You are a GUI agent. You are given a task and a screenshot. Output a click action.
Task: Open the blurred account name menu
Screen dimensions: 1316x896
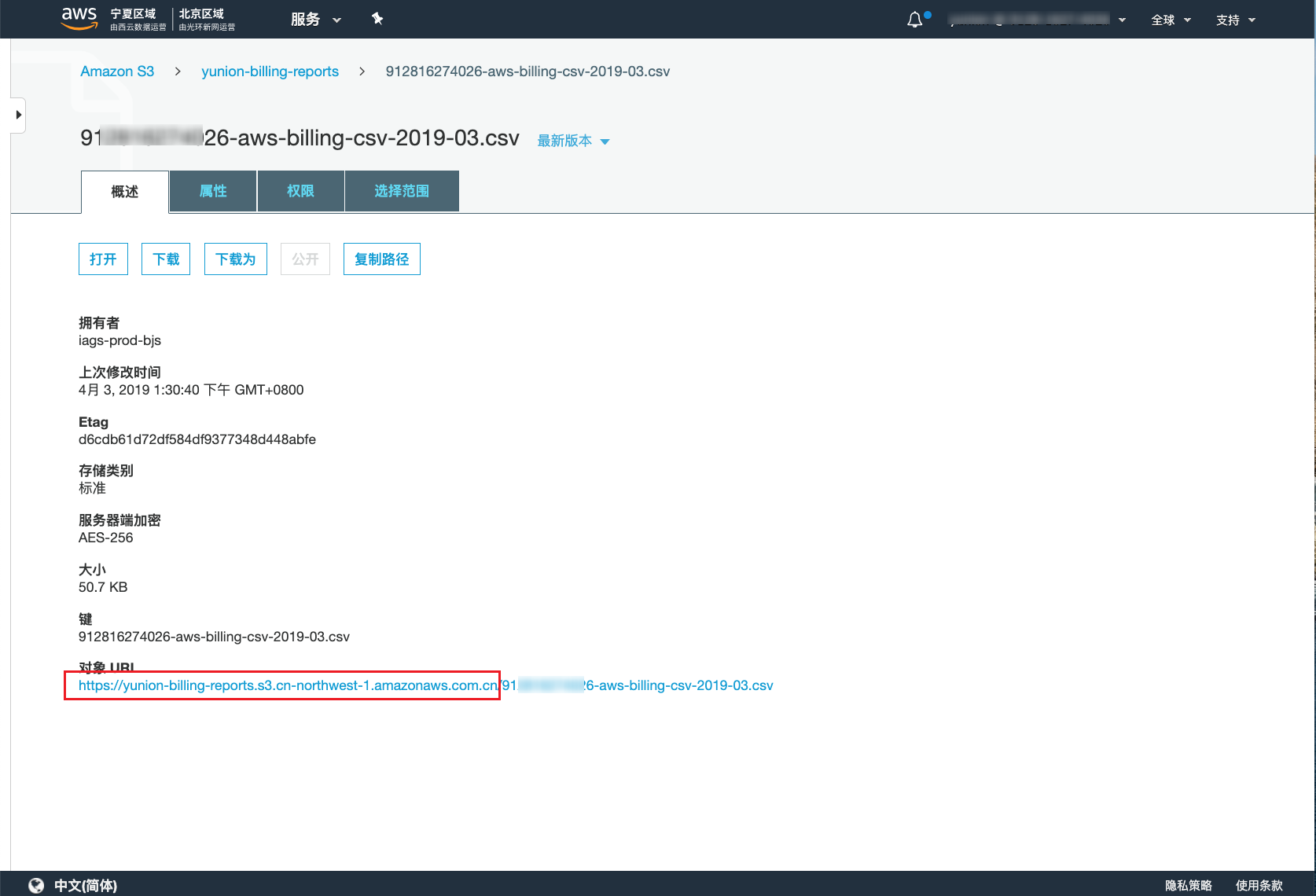pyautogui.click(x=1036, y=20)
